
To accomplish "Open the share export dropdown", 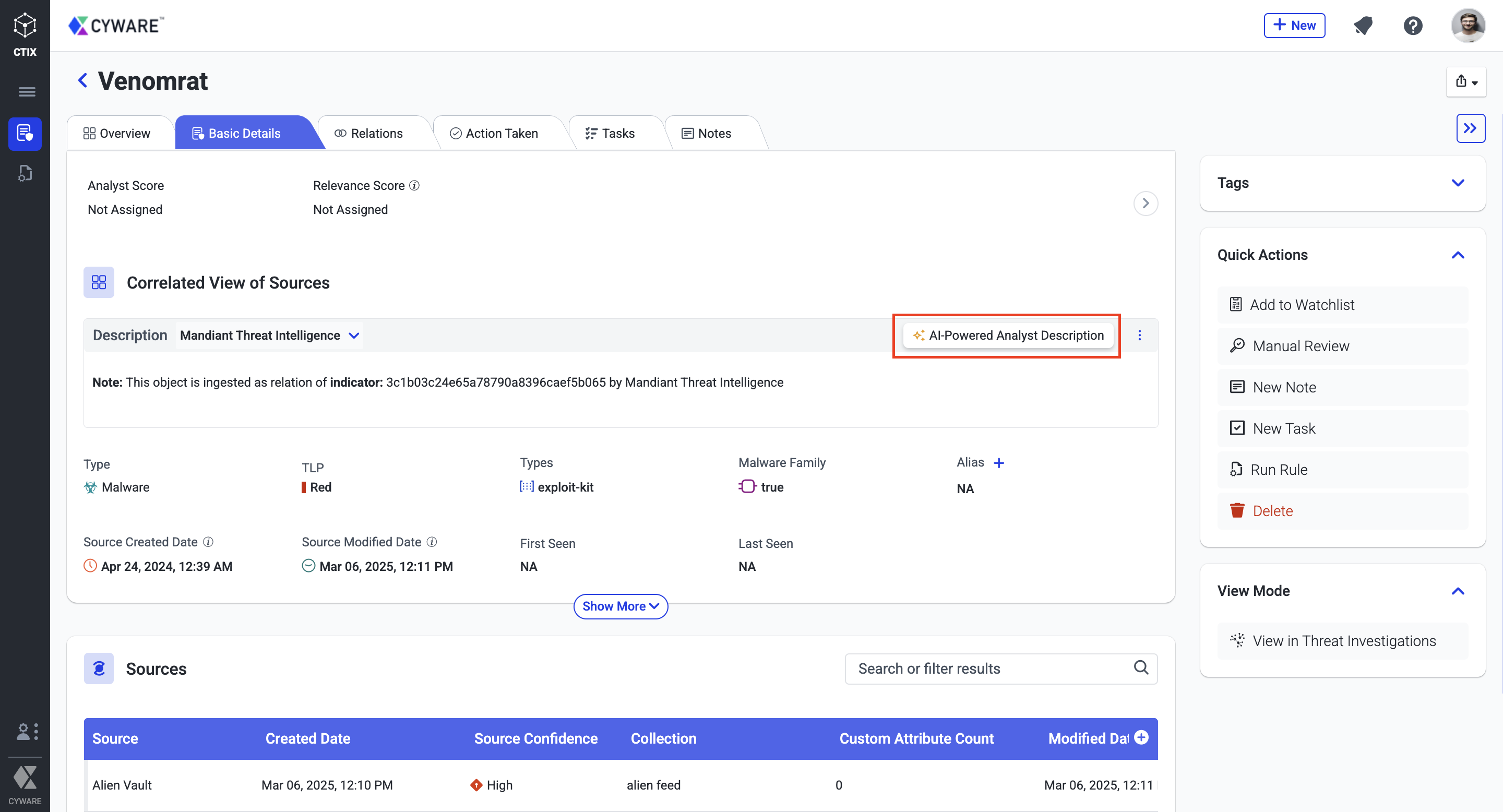I will point(1465,81).
